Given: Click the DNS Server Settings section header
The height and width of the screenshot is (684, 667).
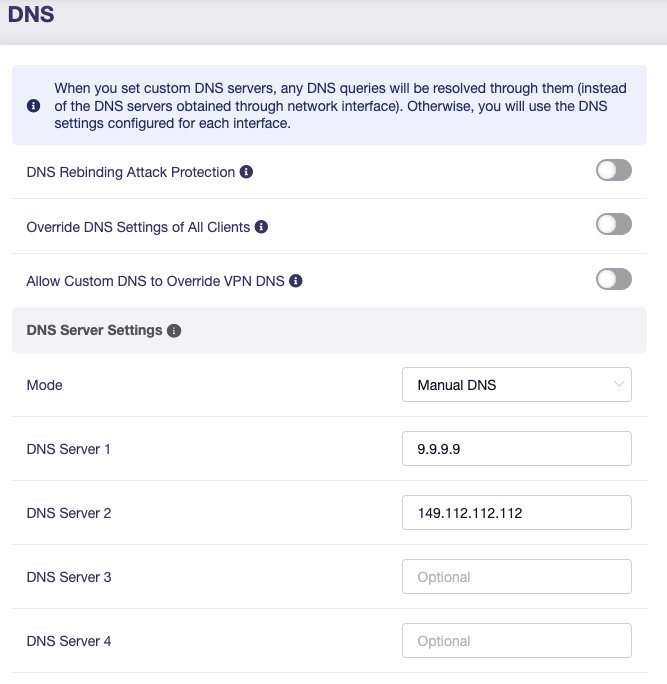Looking at the screenshot, I should 94,330.
